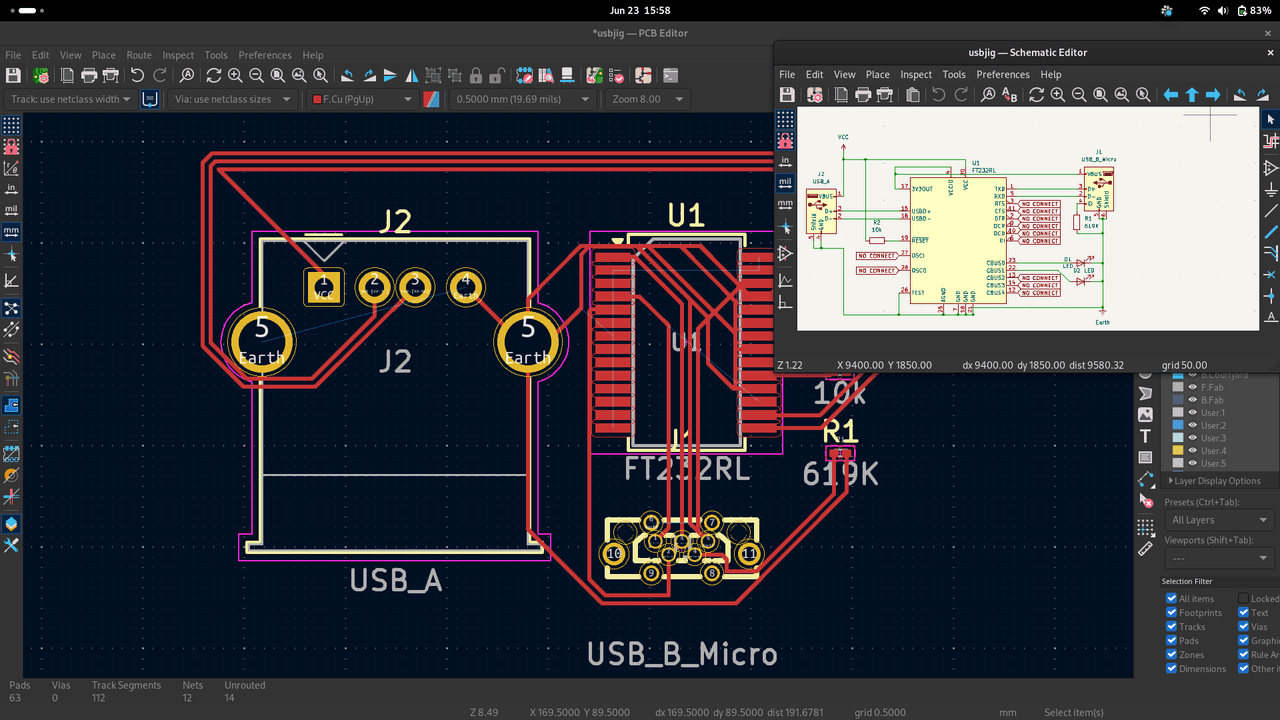Click the Plot icon in PCB toolbar
The width and height of the screenshot is (1280, 720).
click(110, 75)
